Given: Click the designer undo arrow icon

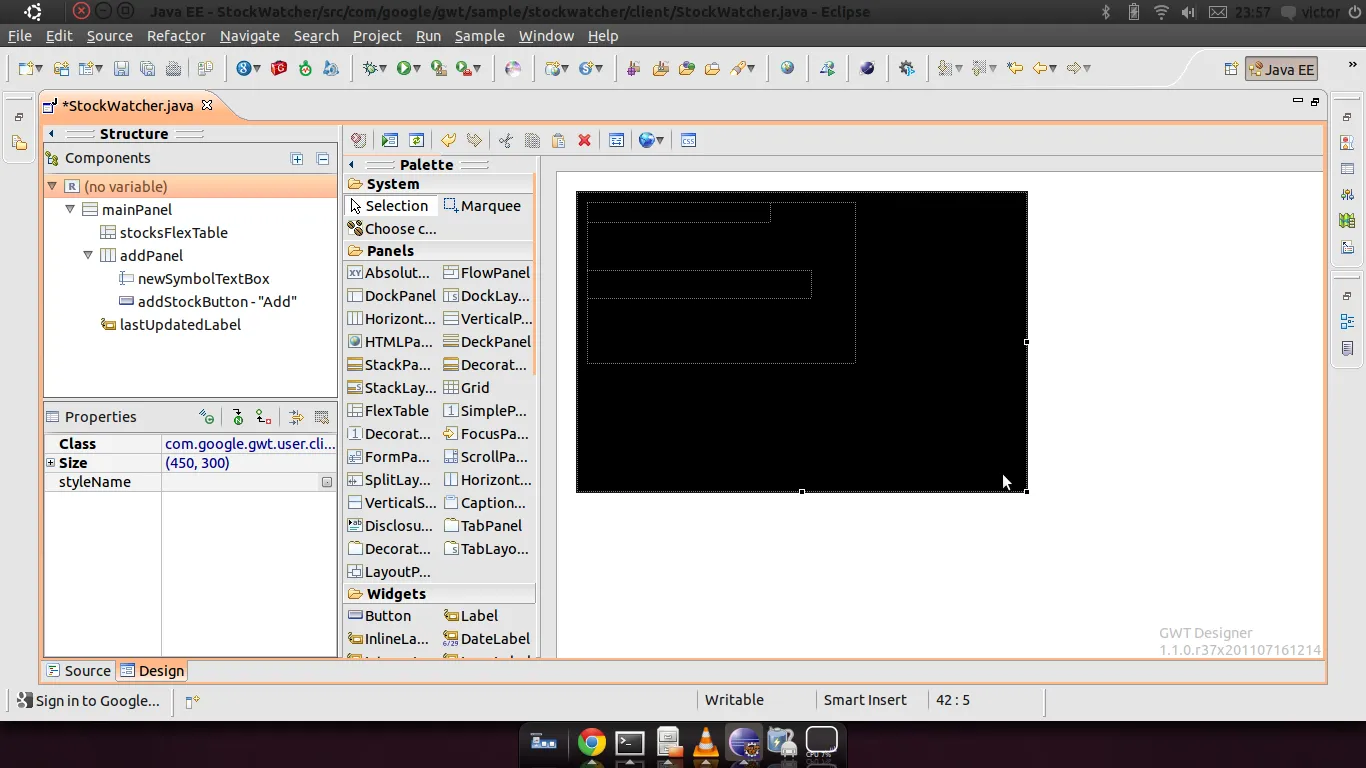Looking at the screenshot, I should (x=448, y=141).
